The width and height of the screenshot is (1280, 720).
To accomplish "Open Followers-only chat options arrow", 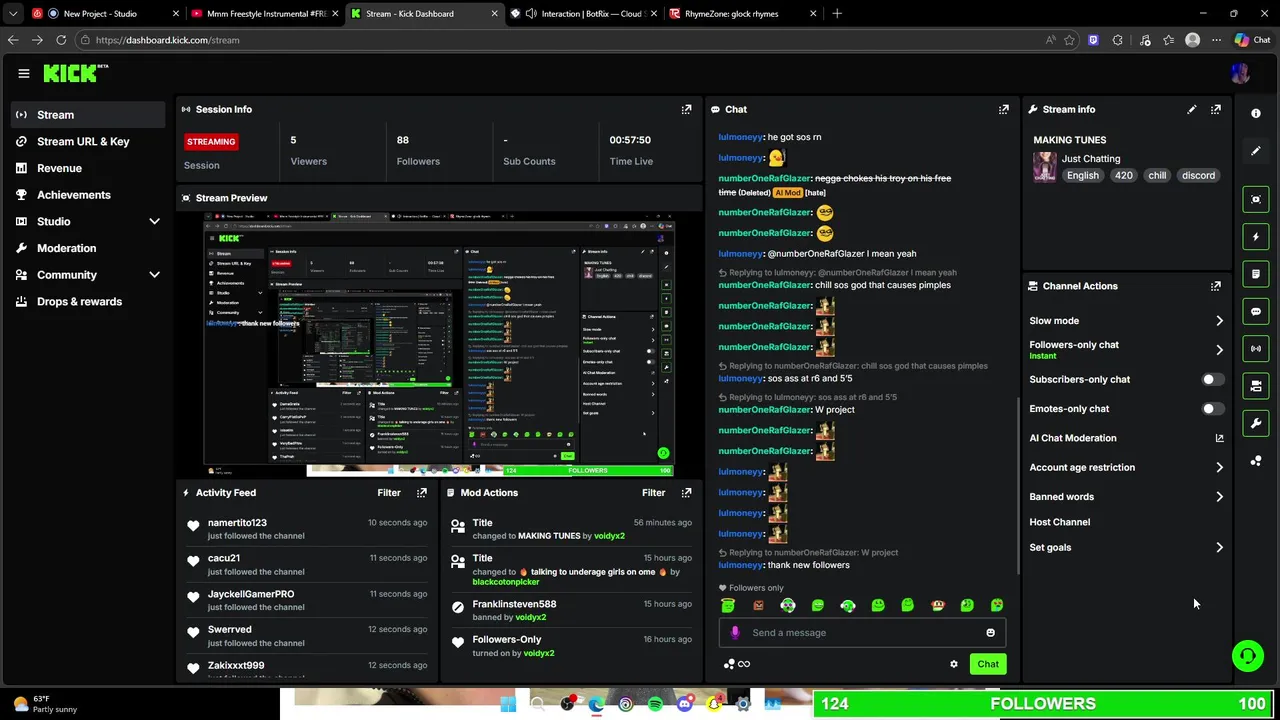I will (x=1219, y=350).
